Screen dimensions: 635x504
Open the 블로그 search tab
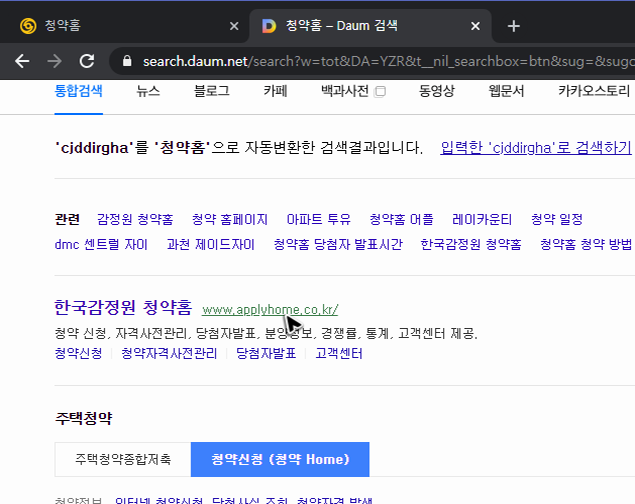click(x=211, y=91)
